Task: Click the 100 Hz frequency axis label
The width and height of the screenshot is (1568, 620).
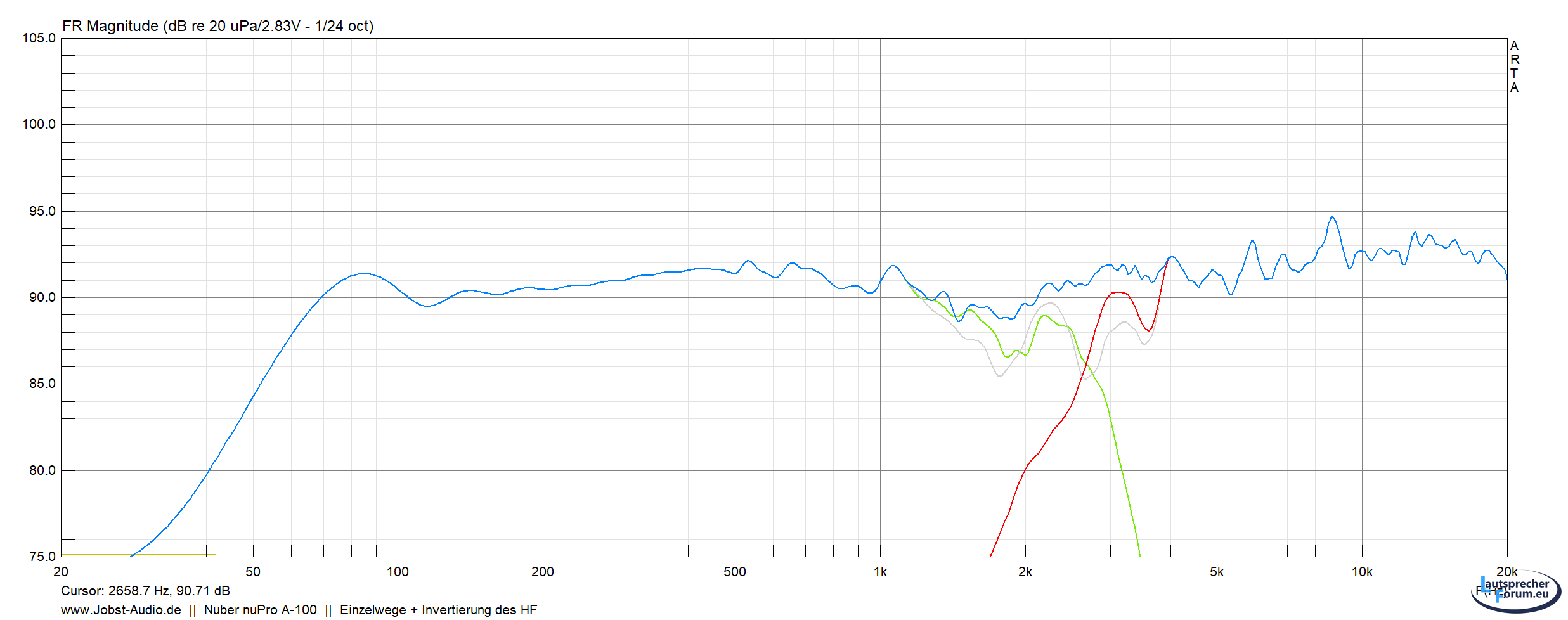Action: click(x=398, y=572)
